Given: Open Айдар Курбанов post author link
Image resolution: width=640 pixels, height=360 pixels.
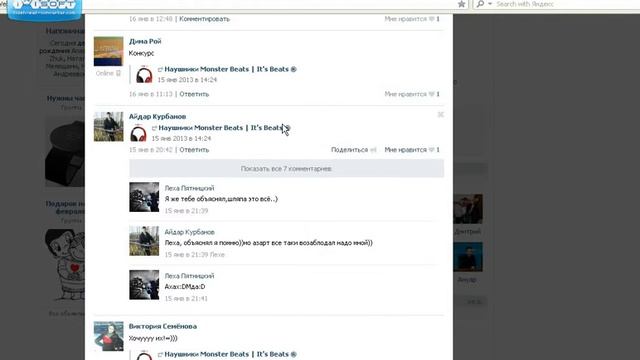Looking at the screenshot, I should click(x=157, y=116).
